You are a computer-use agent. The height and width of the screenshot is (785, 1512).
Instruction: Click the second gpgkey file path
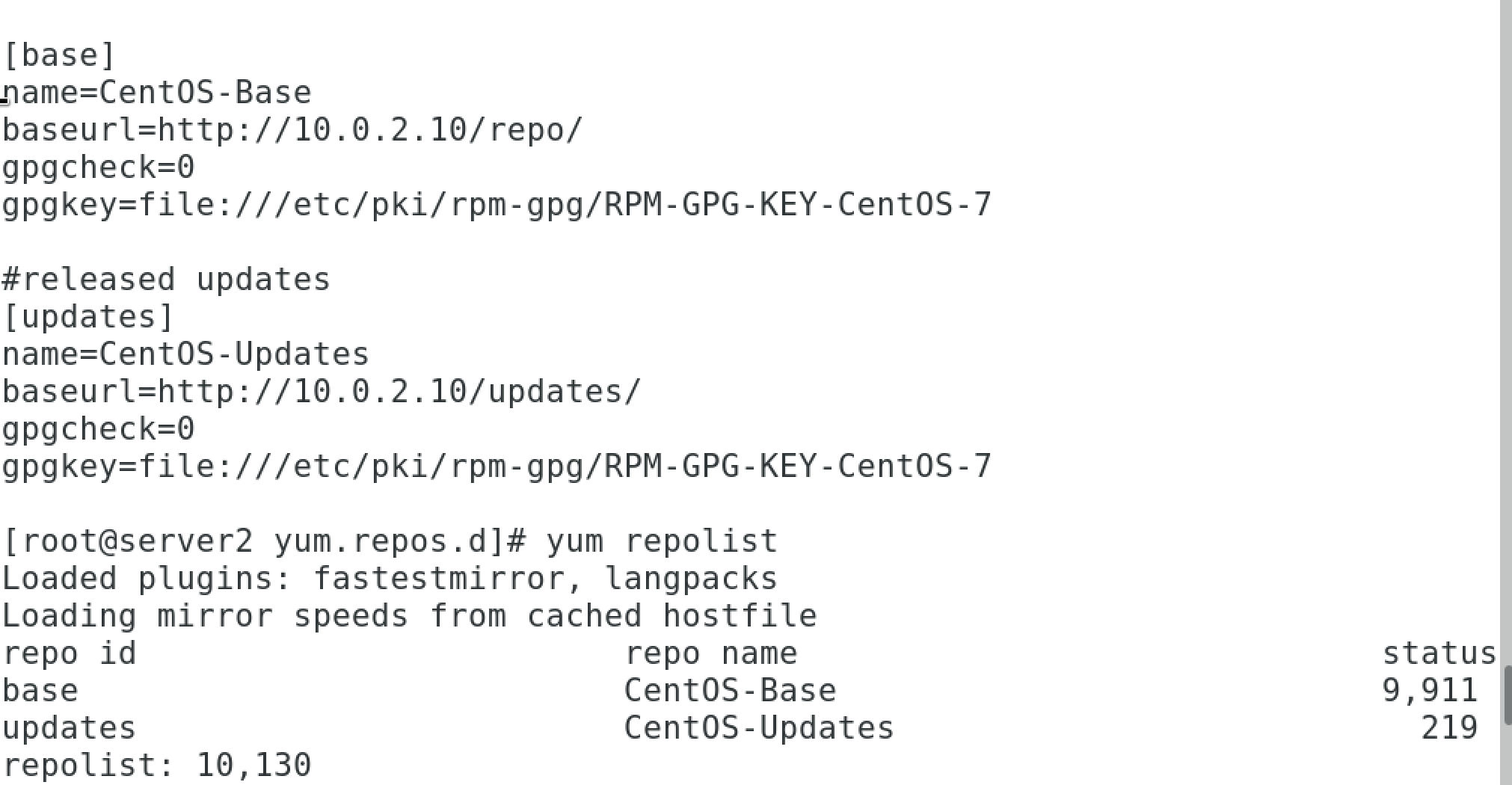point(497,467)
